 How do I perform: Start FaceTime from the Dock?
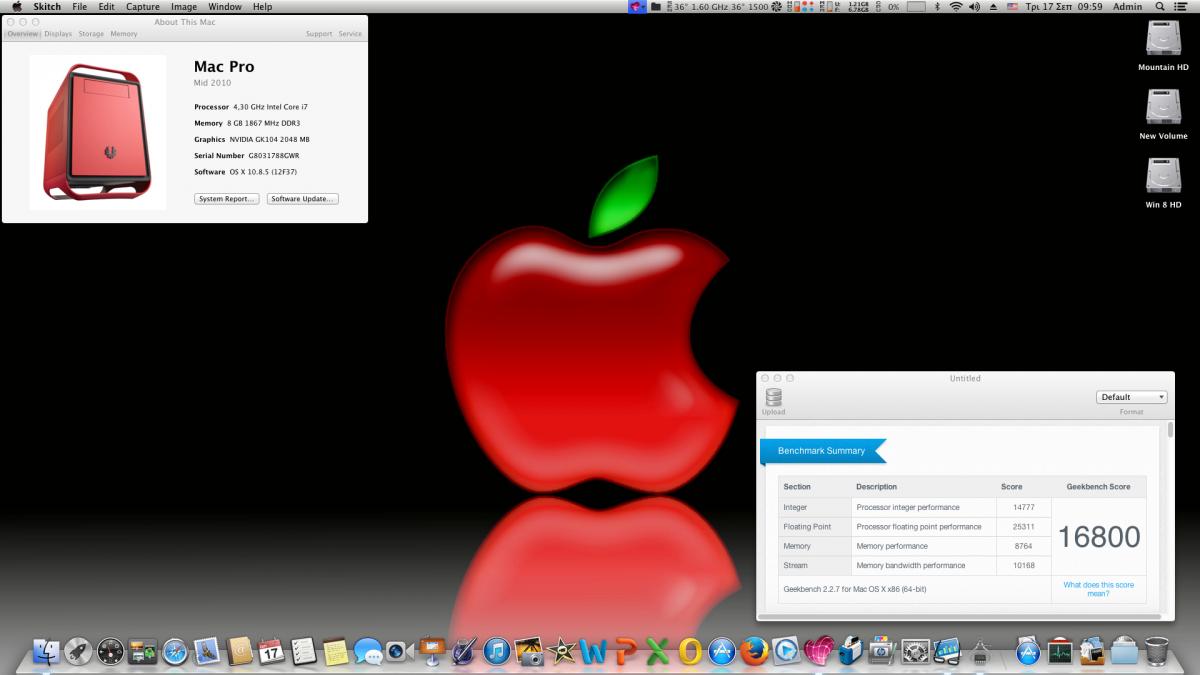pos(400,652)
